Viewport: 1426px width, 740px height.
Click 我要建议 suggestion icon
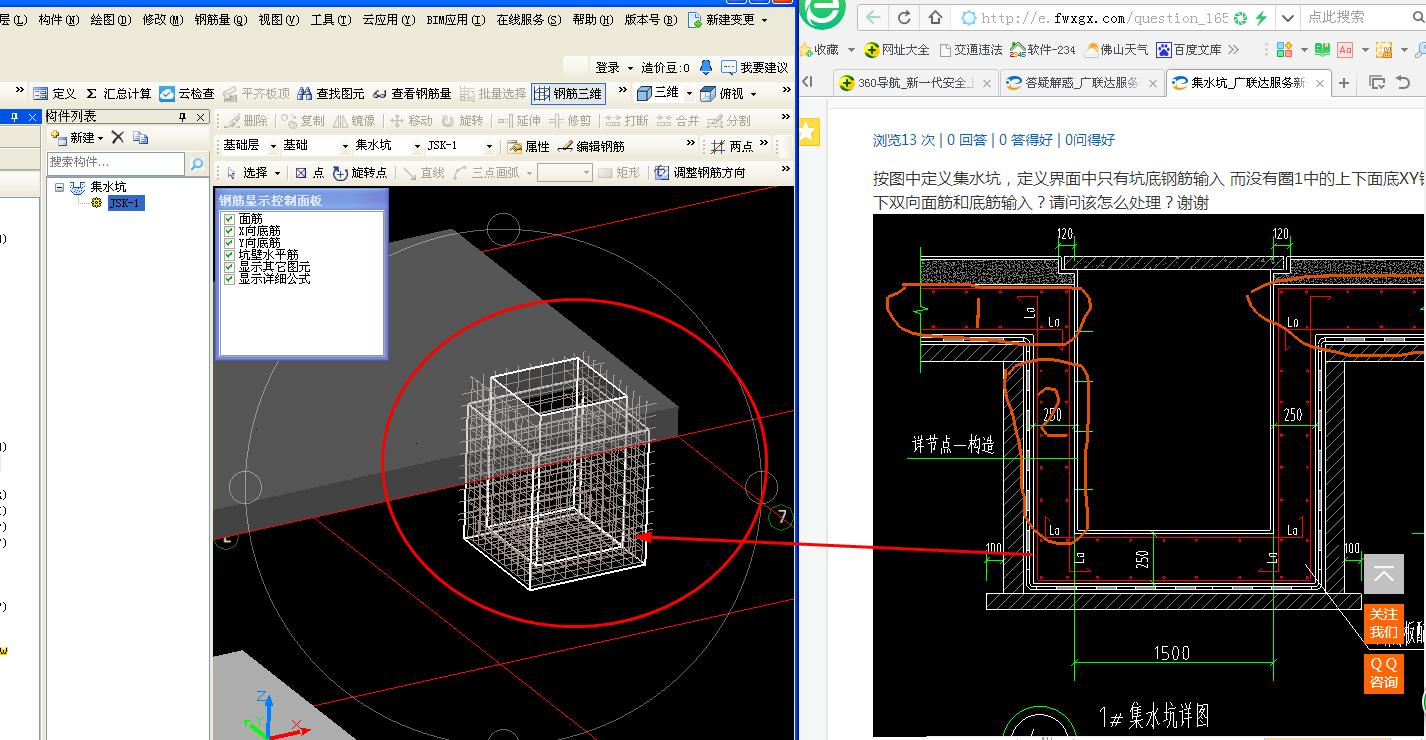point(754,67)
